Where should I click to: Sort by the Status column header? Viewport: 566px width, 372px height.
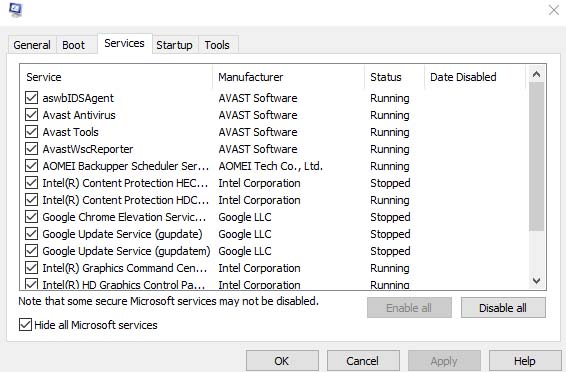(395, 77)
